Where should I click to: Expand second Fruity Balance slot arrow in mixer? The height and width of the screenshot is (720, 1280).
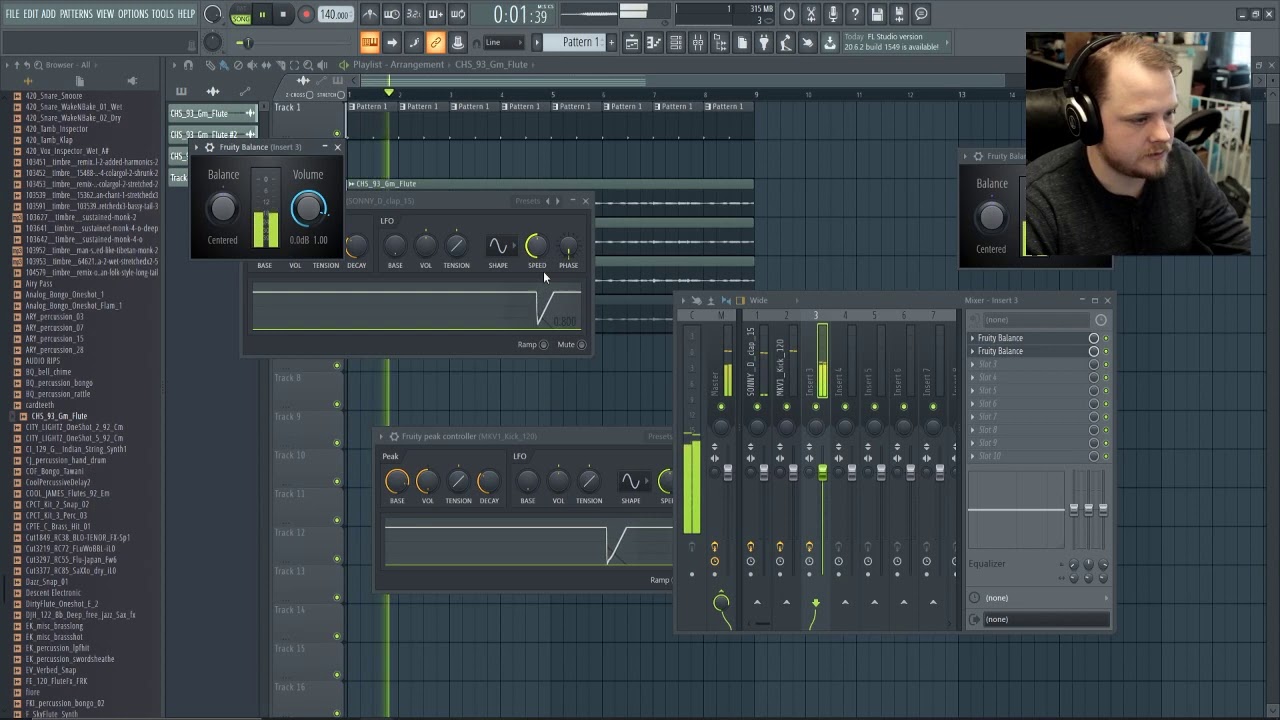point(972,351)
